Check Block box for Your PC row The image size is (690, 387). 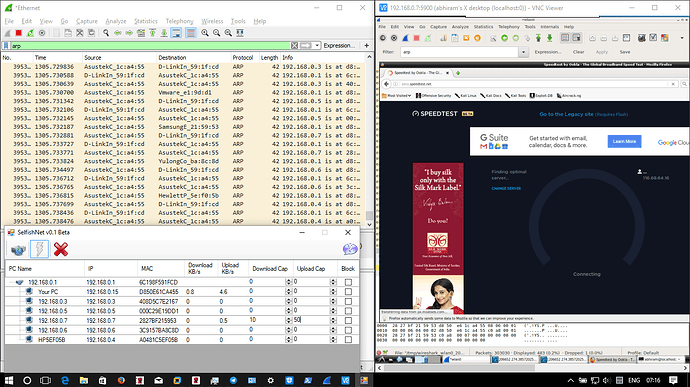pyautogui.click(x=348, y=291)
